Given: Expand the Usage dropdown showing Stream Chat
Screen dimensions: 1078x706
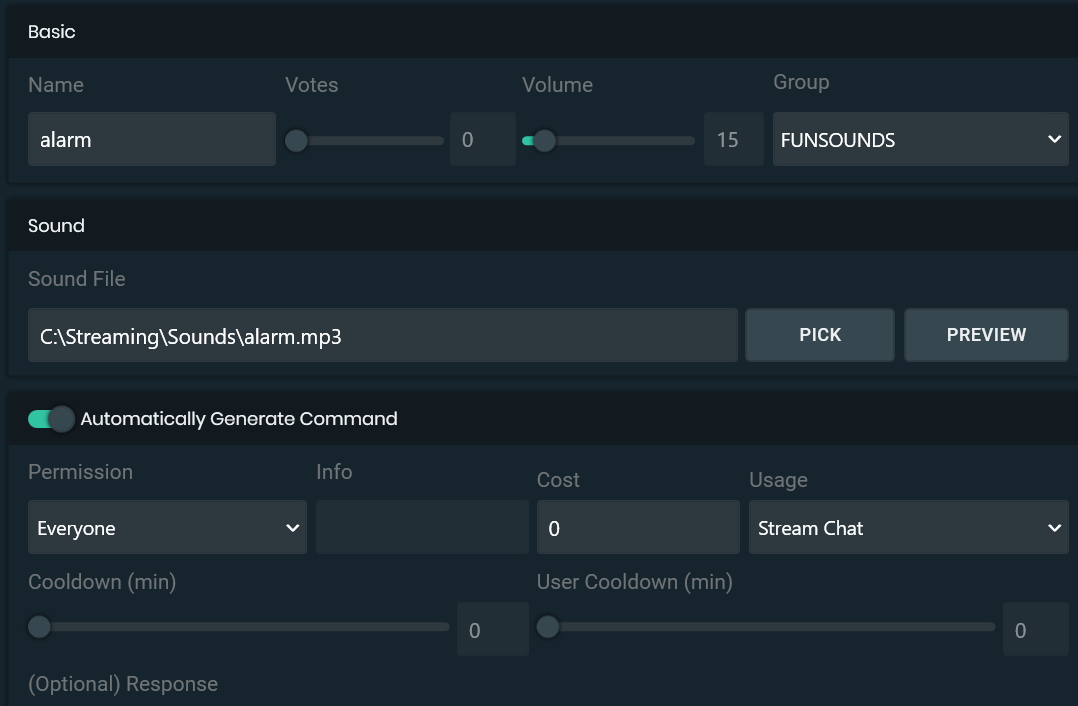Looking at the screenshot, I should click(907, 528).
